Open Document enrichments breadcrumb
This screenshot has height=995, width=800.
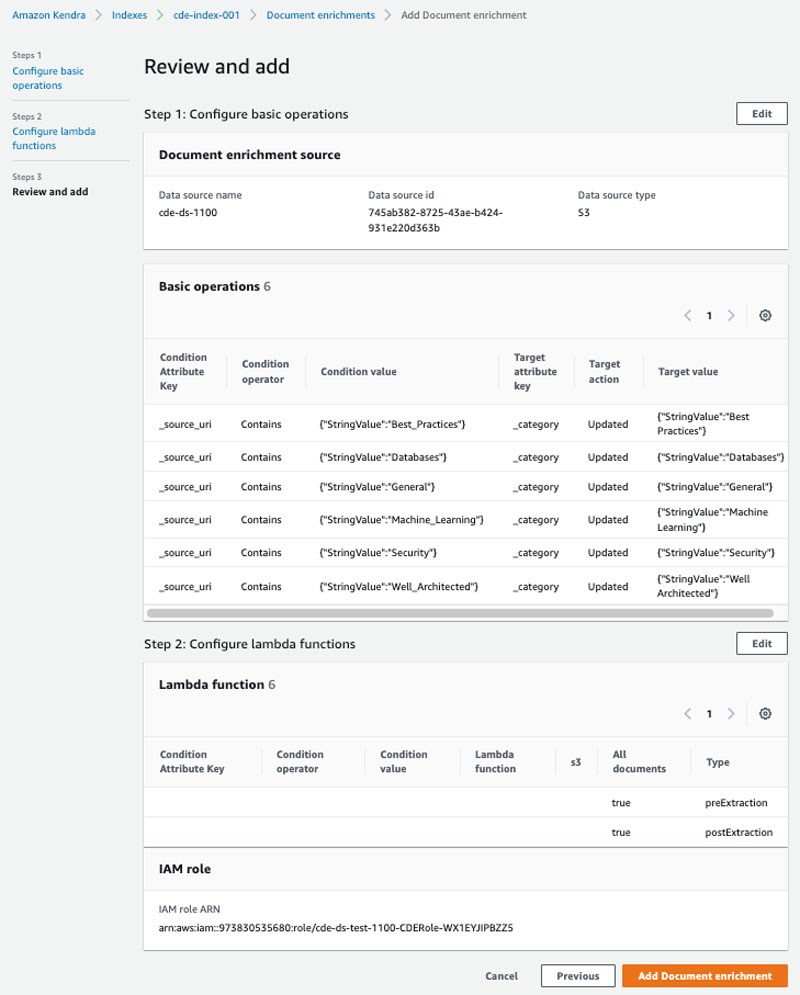tap(320, 15)
